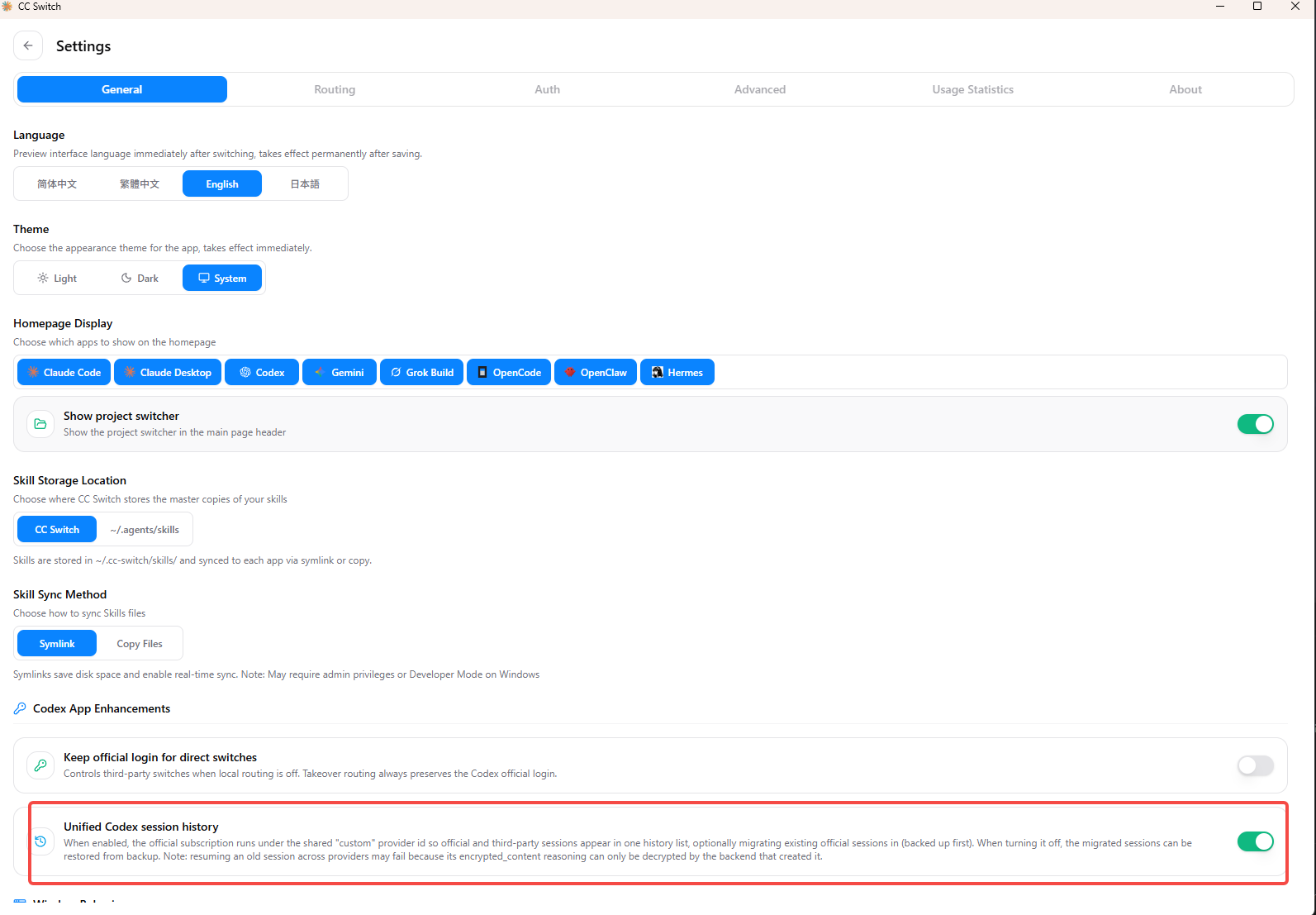This screenshot has width=1316, height=915.
Task: Choose ~/.agents/skills as skill storage location
Action: tap(145, 529)
